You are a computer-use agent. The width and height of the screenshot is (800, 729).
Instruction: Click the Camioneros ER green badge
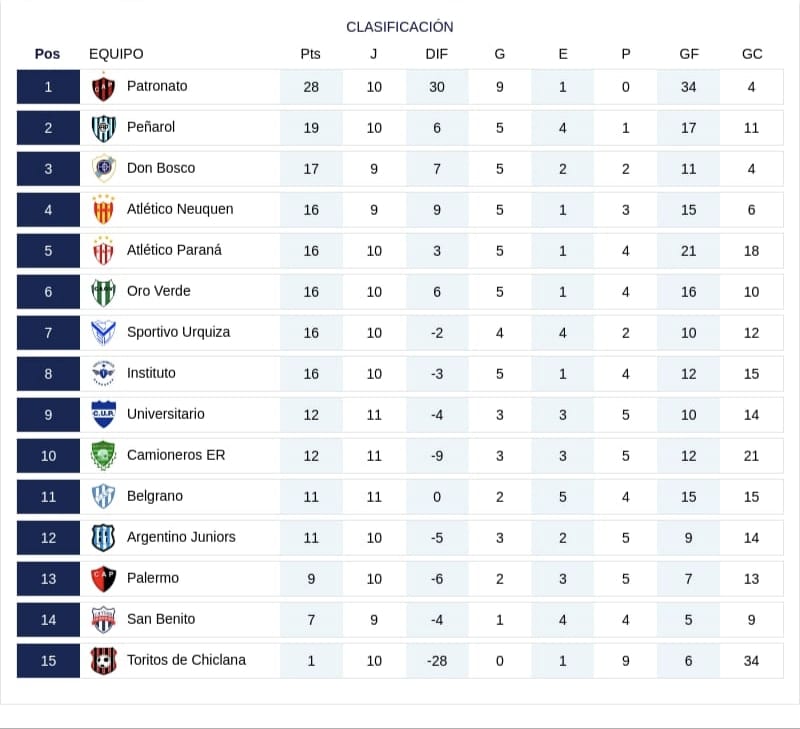[104, 455]
